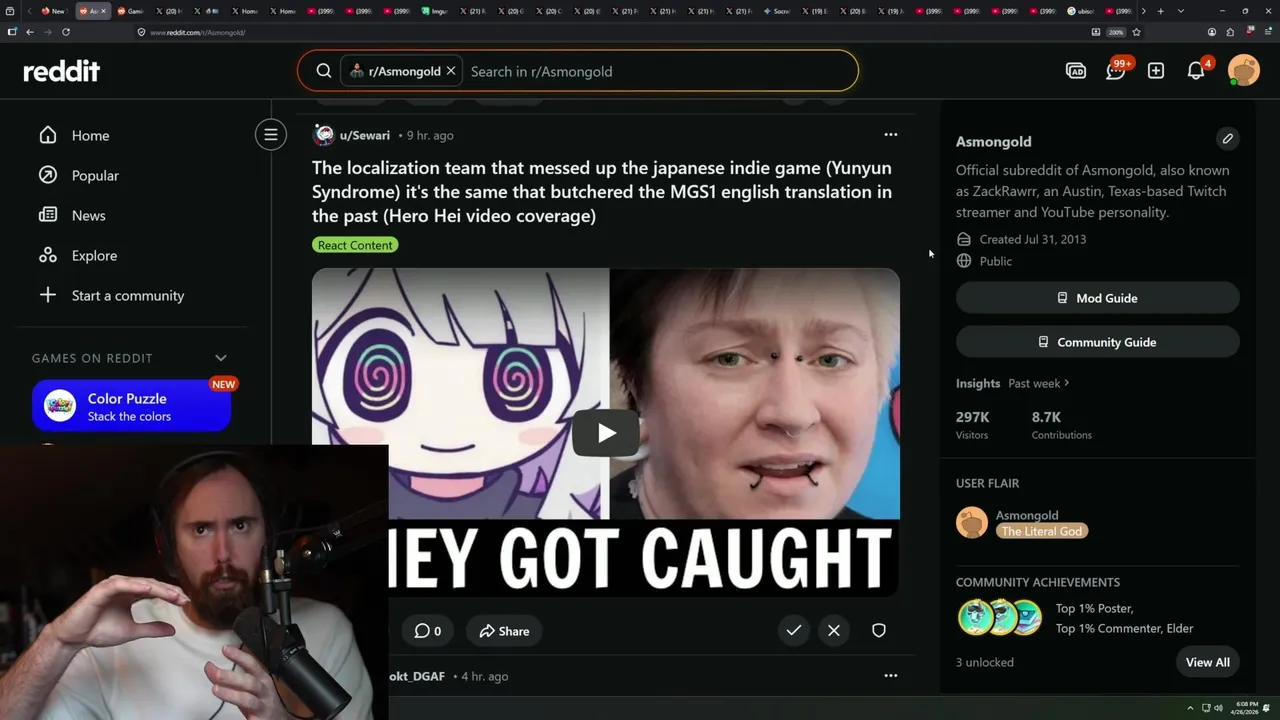Viewport: 1280px width, 720px height.
Task: List all tabs dropdown arrow
Action: coord(1181,11)
